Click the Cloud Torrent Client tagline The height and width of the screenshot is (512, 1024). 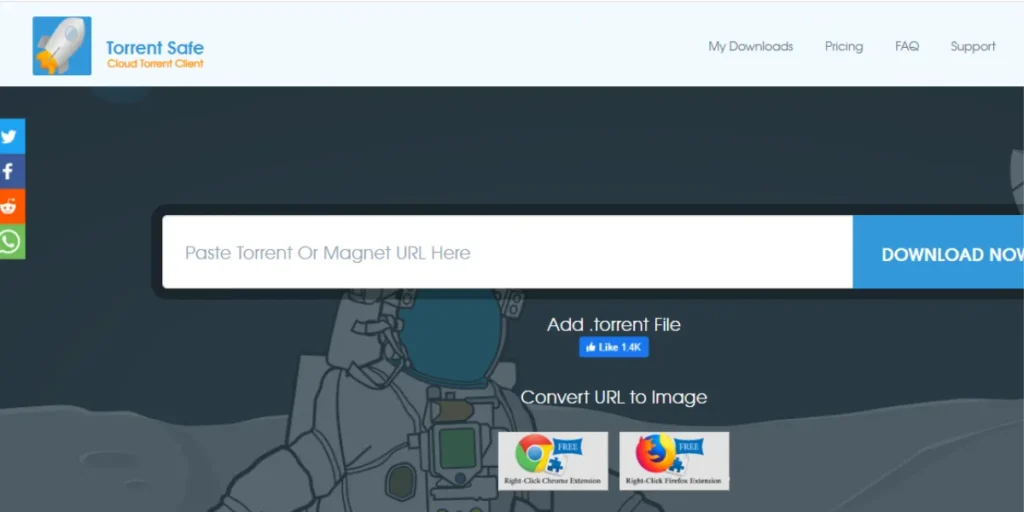coord(155,64)
